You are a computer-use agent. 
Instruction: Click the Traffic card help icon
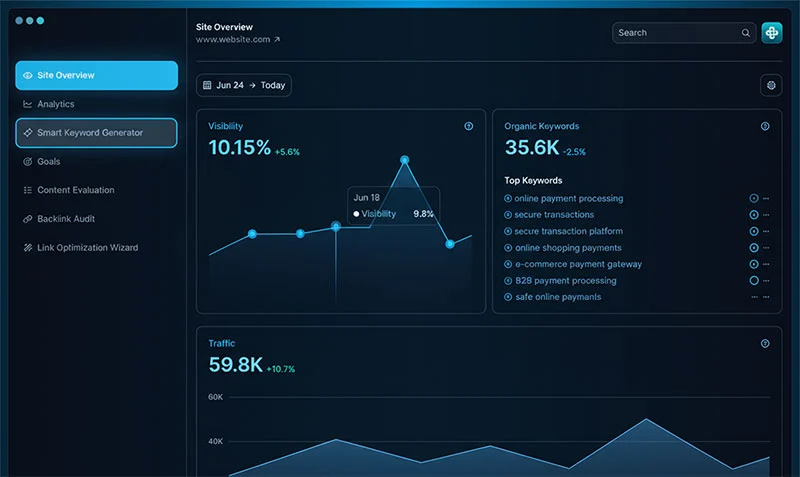(x=765, y=344)
